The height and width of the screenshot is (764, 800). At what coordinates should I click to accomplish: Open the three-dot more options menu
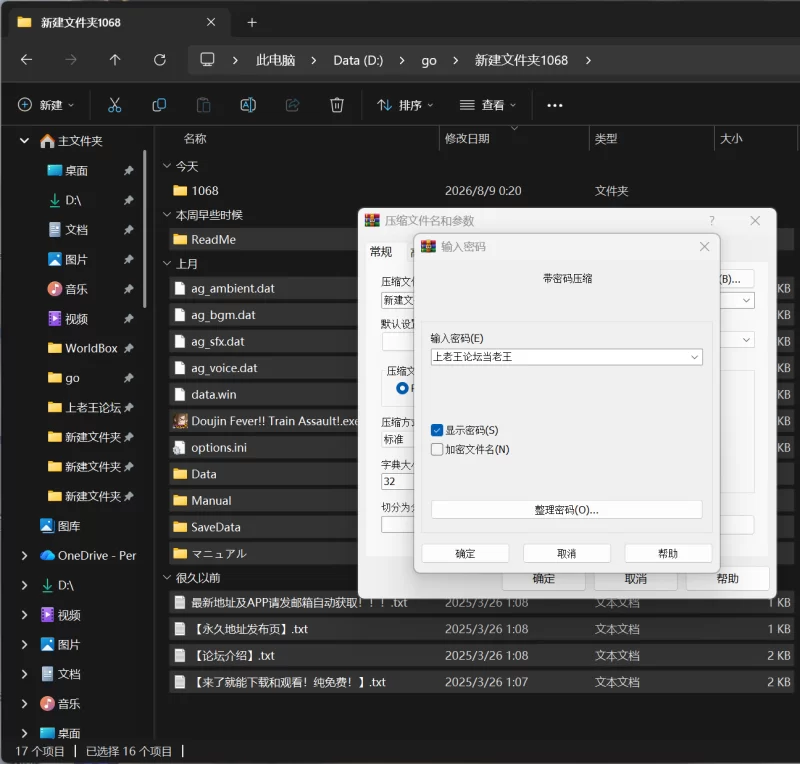click(x=555, y=105)
